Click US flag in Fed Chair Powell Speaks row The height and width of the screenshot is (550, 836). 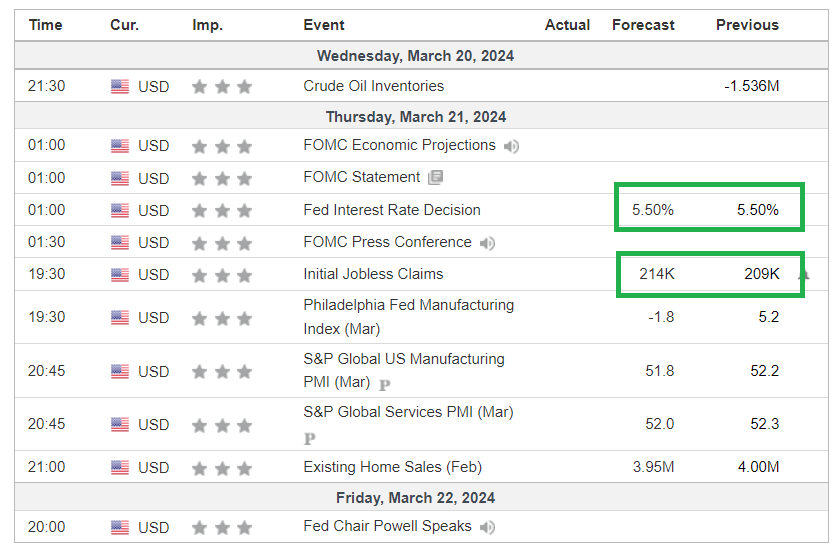click(x=120, y=528)
